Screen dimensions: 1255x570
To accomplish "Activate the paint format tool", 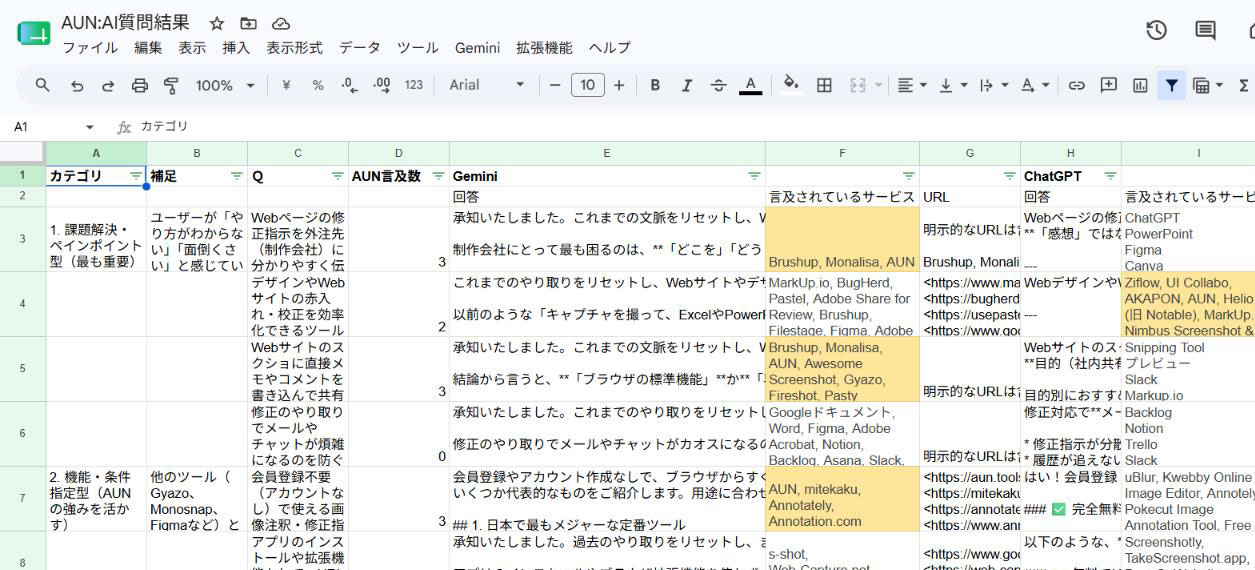I will click(171, 85).
